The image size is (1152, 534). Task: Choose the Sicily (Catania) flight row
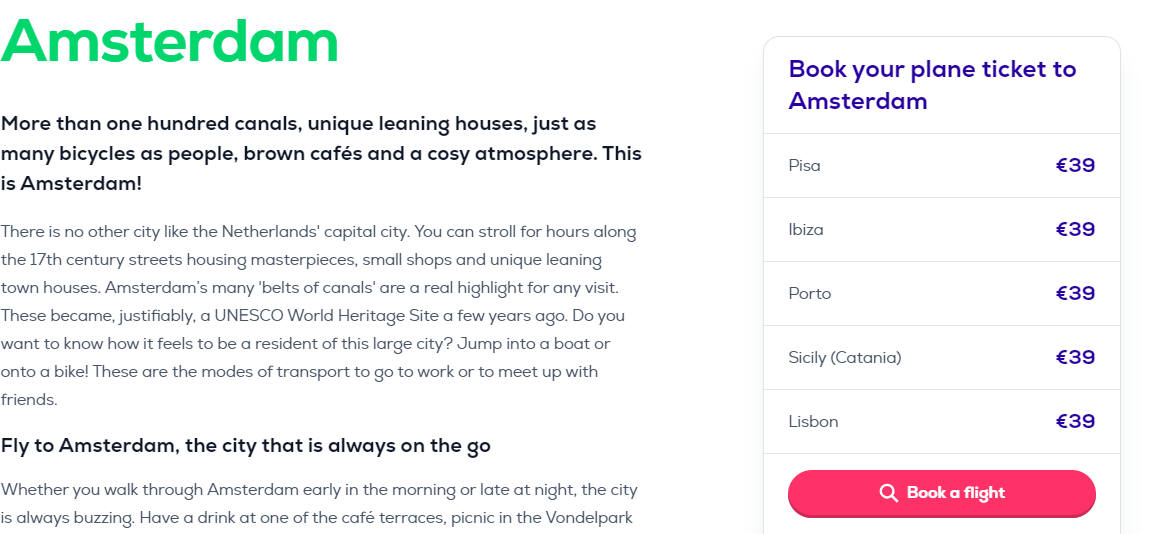(942, 358)
